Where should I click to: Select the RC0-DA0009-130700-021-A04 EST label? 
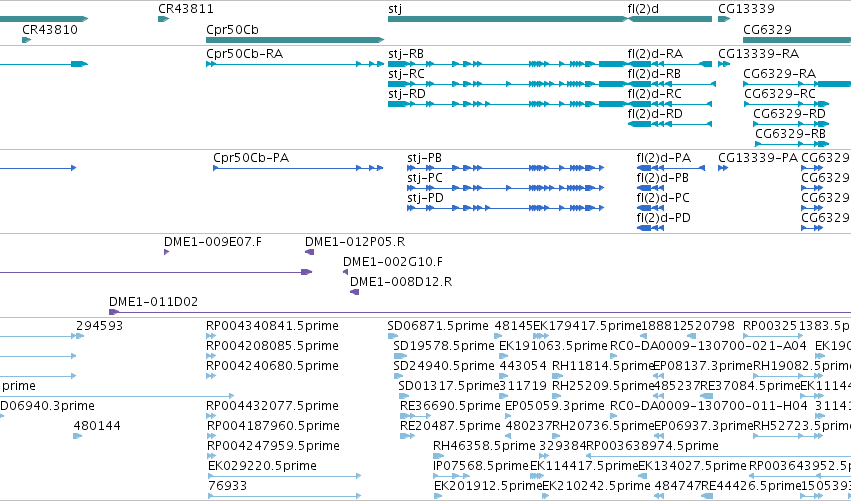pyautogui.click(x=709, y=346)
